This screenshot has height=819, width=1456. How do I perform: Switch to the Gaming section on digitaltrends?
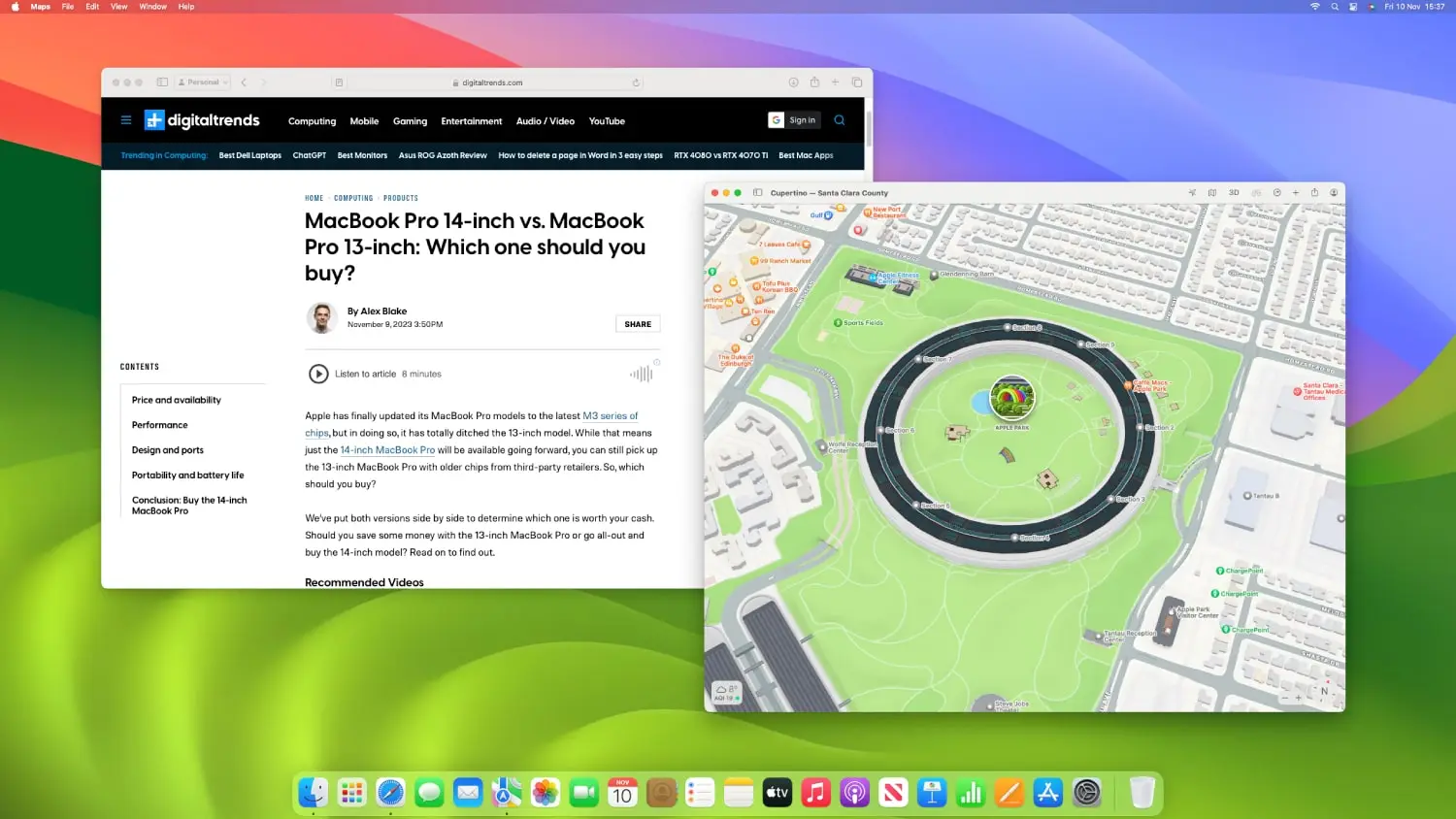(x=410, y=121)
